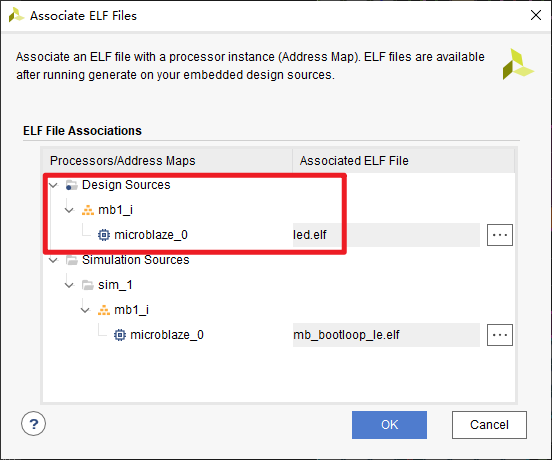The width and height of the screenshot is (552, 460).
Task: Confirm associations with OK button
Action: pos(389,425)
